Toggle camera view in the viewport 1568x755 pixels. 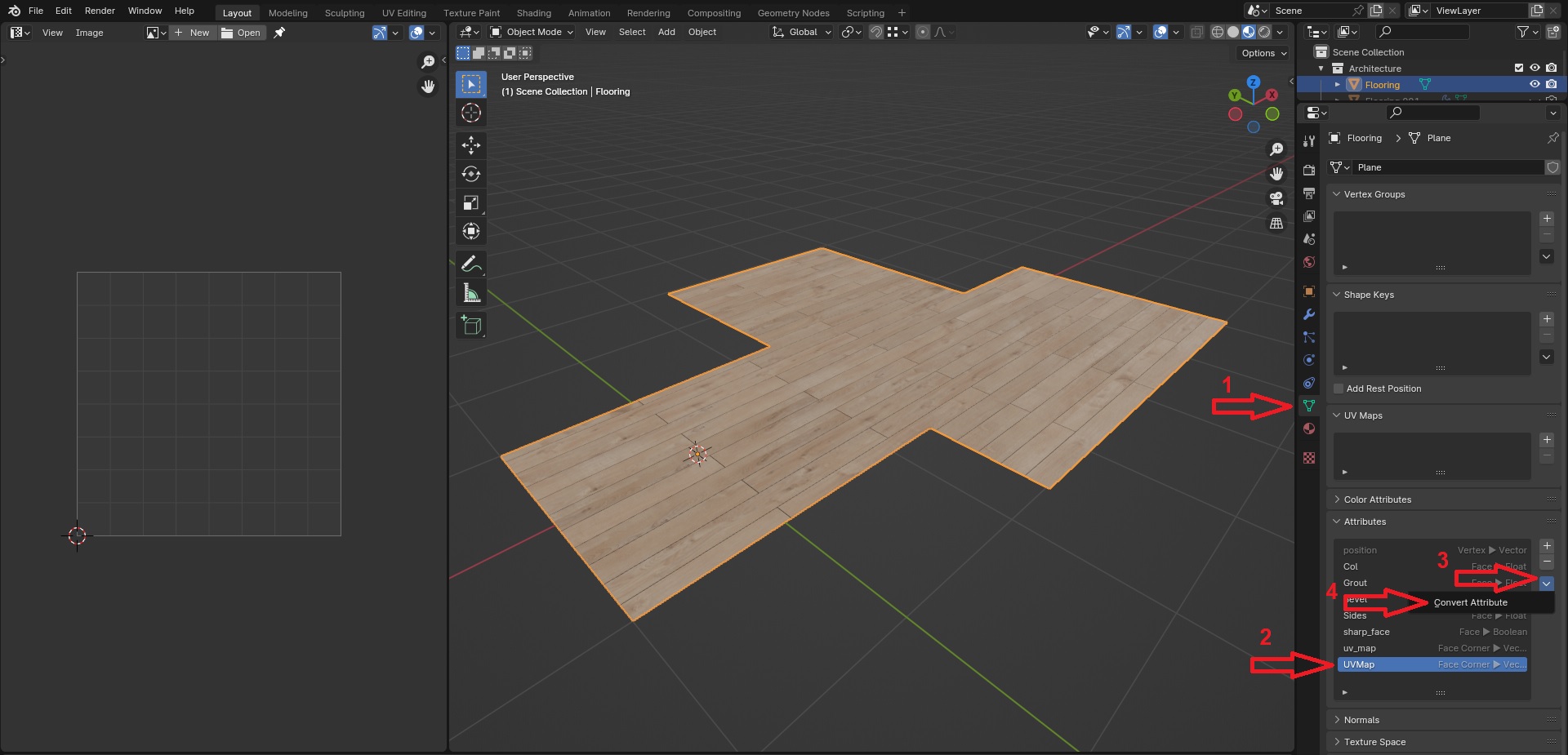click(x=1276, y=198)
